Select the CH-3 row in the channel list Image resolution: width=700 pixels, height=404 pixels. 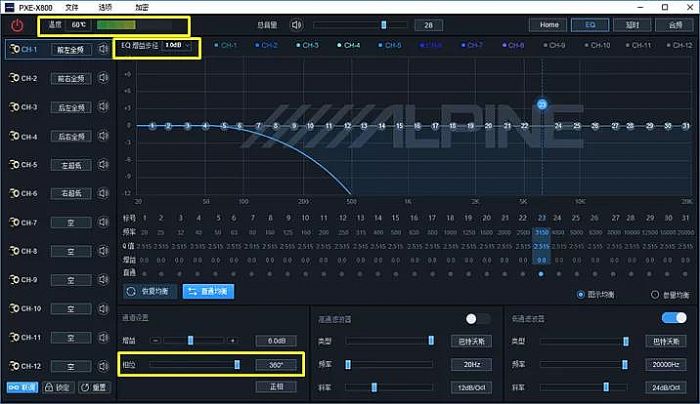point(58,107)
